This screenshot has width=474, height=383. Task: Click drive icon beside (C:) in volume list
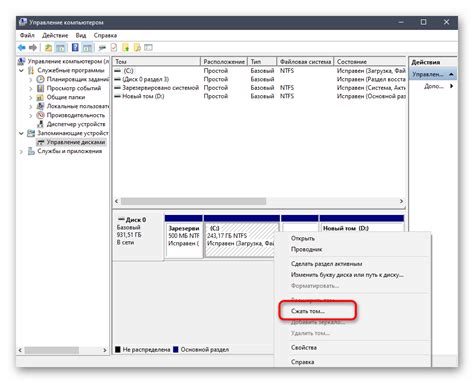point(117,71)
